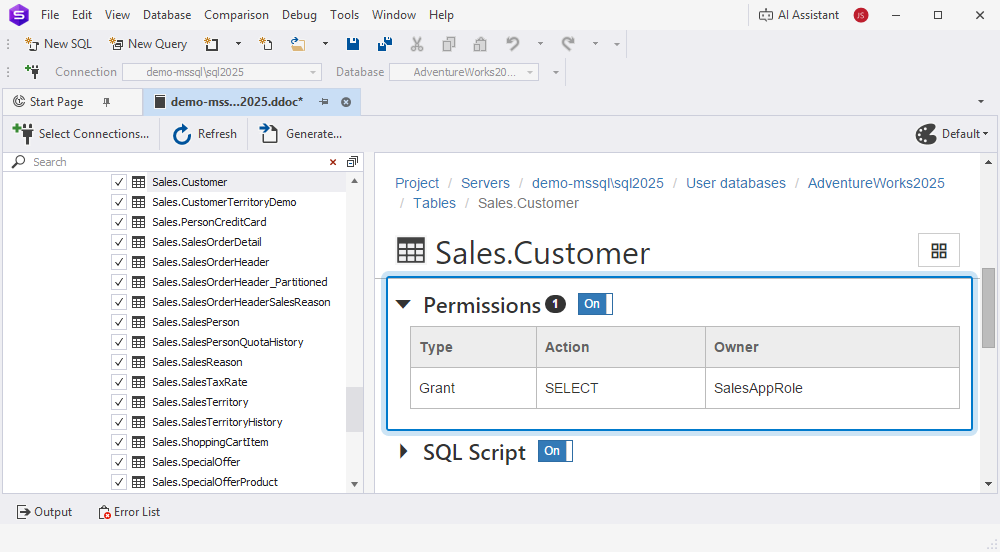Uncheck the Sales.PersonCreditCard checkbox

point(119,222)
